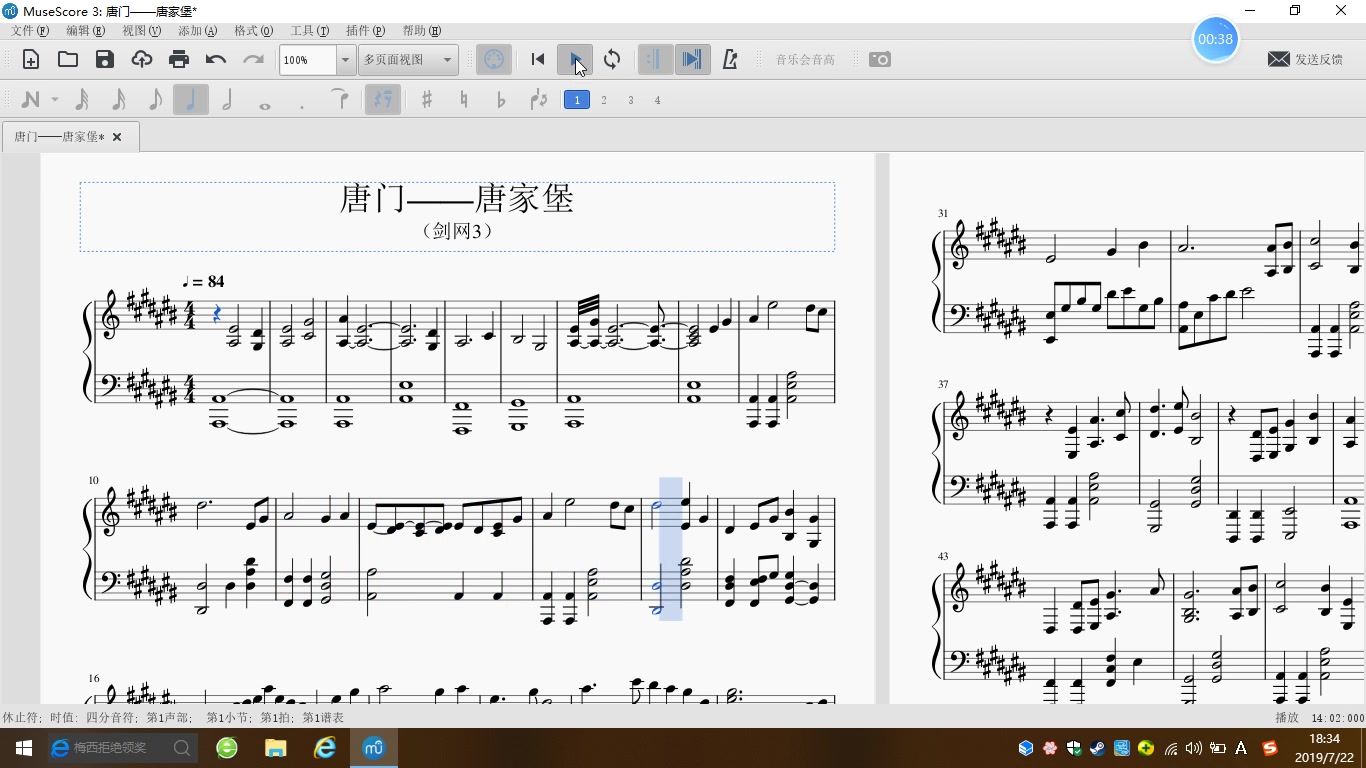Click the 00:38 recording timer bubble
This screenshot has width=1366, height=768.
pyautogui.click(x=1216, y=39)
